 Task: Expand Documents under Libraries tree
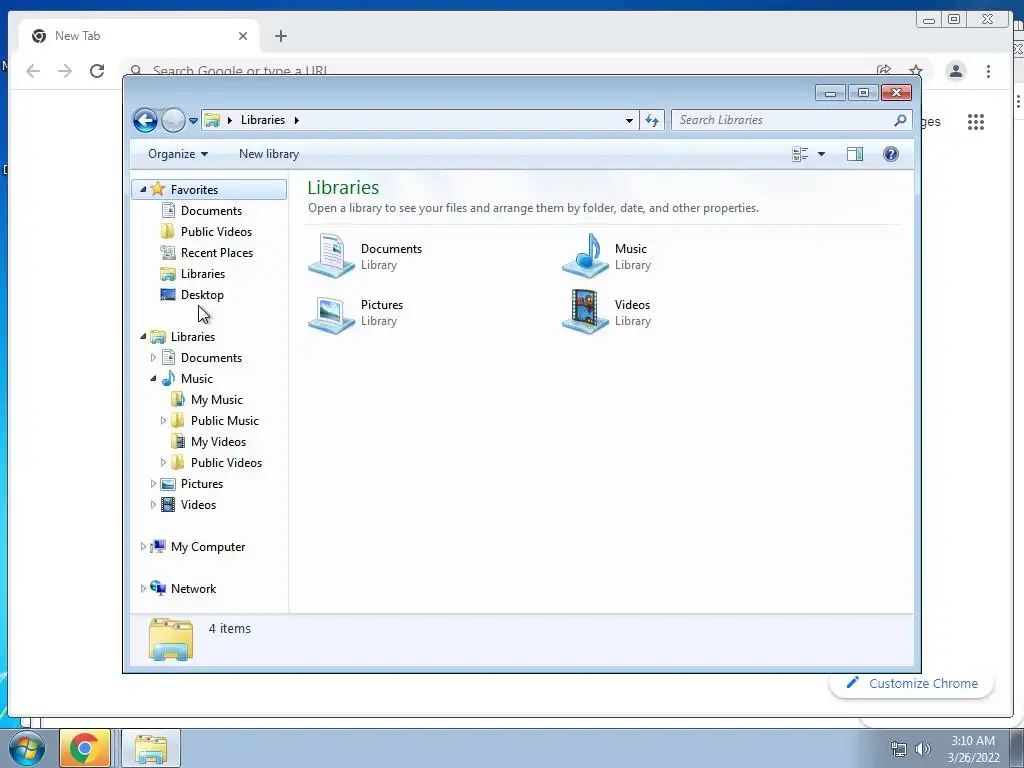click(153, 358)
